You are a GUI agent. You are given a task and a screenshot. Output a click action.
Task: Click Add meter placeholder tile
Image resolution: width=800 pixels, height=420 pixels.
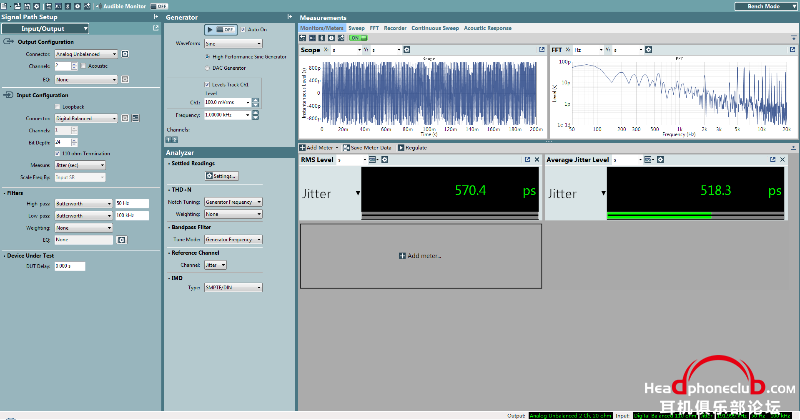pos(421,256)
